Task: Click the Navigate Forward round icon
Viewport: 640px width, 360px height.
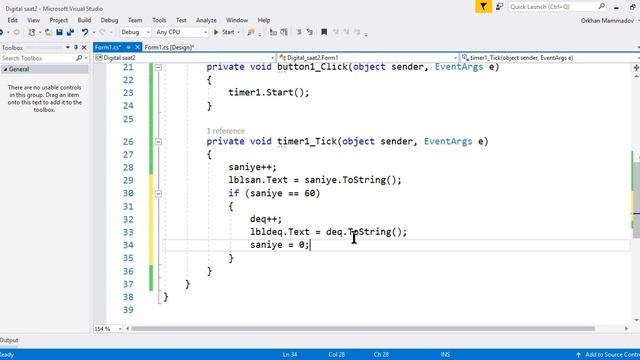Action: tap(16, 32)
